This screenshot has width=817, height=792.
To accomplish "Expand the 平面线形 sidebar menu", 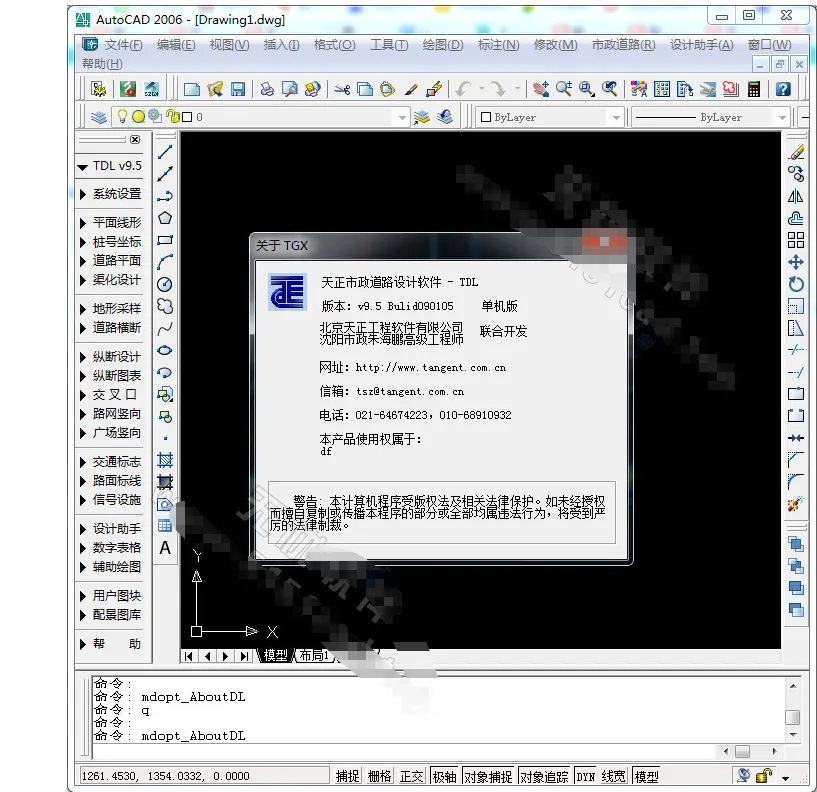I will pyautogui.click(x=110, y=222).
